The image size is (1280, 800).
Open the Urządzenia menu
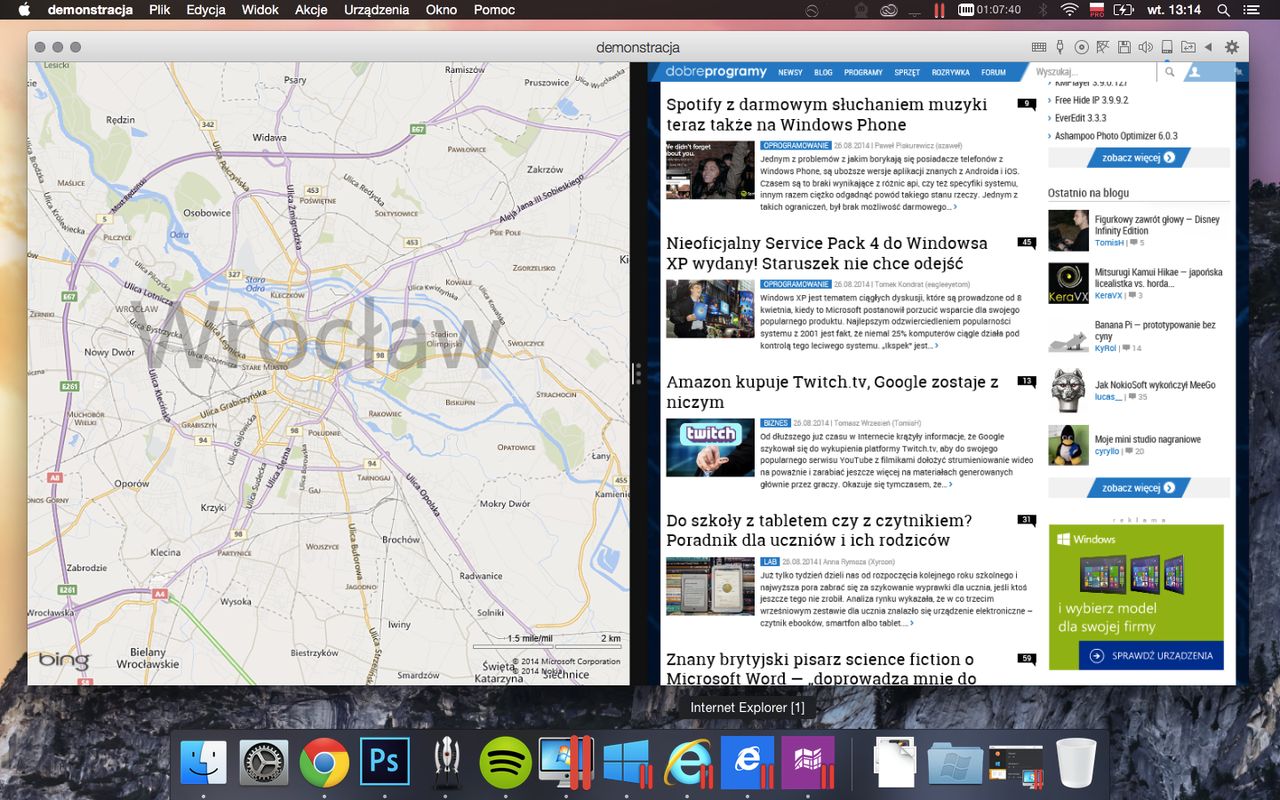pos(377,10)
